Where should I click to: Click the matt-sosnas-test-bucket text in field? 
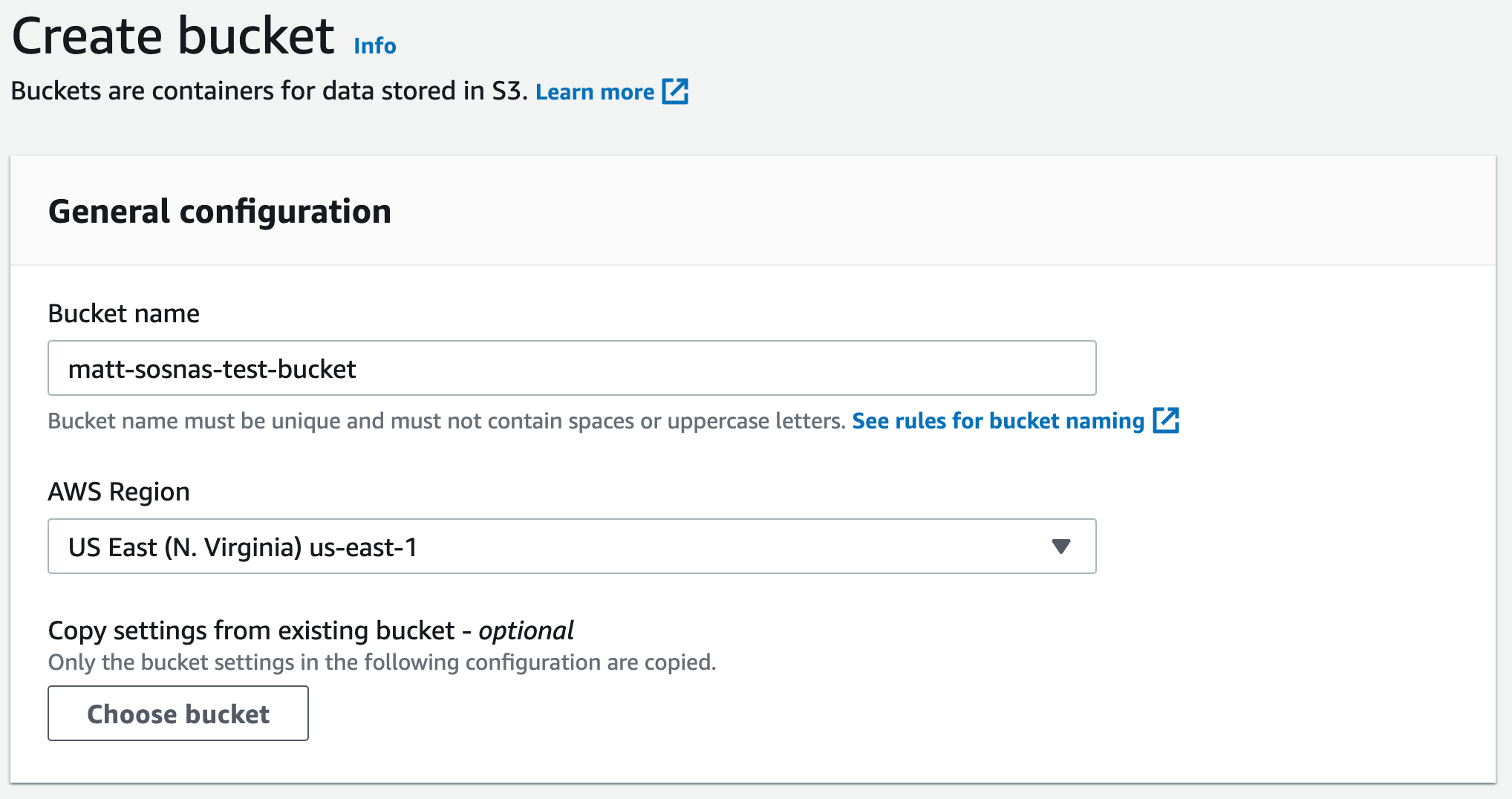click(x=212, y=369)
